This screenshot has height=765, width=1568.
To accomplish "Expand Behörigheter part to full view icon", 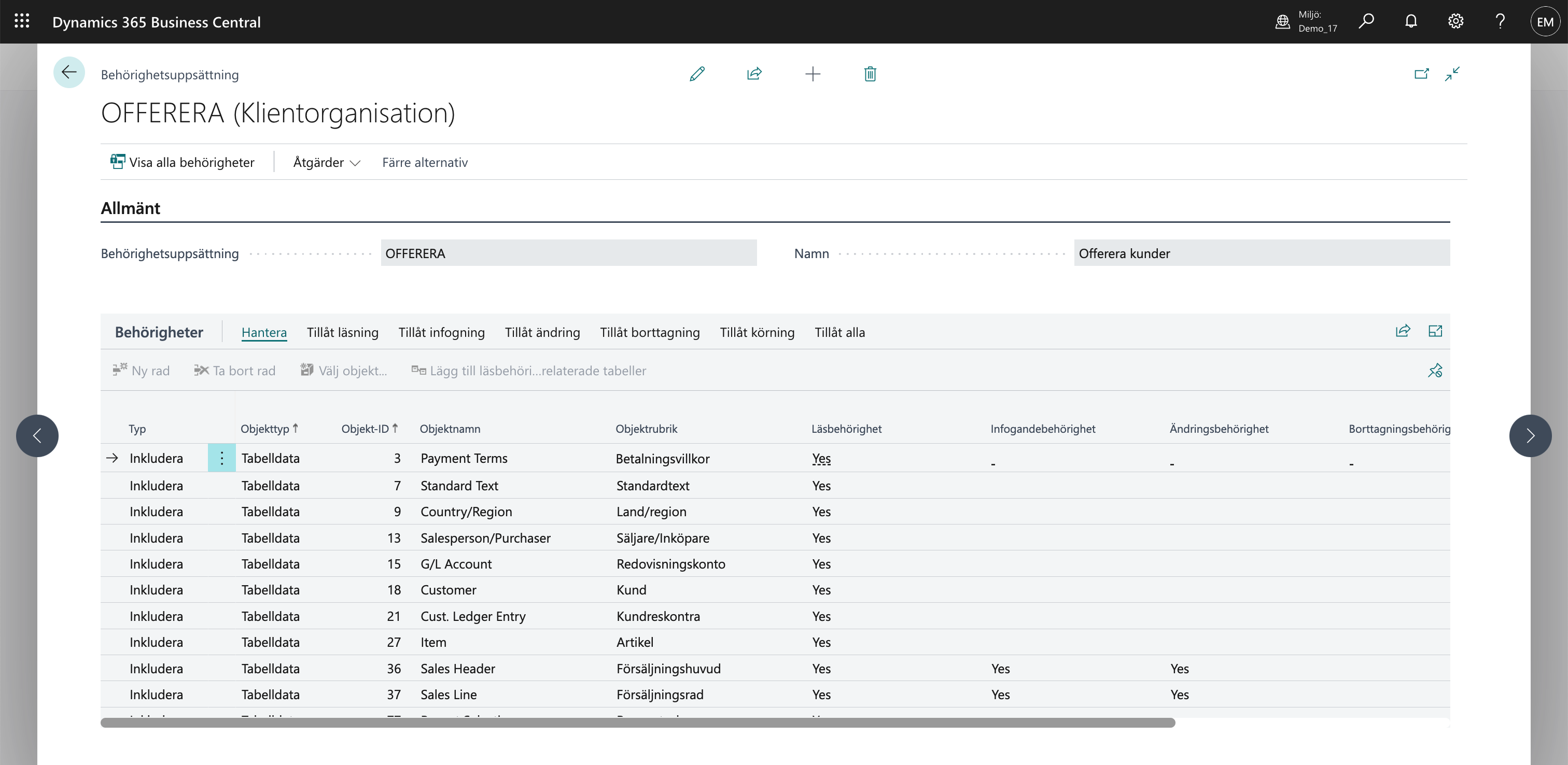I will point(1435,331).
